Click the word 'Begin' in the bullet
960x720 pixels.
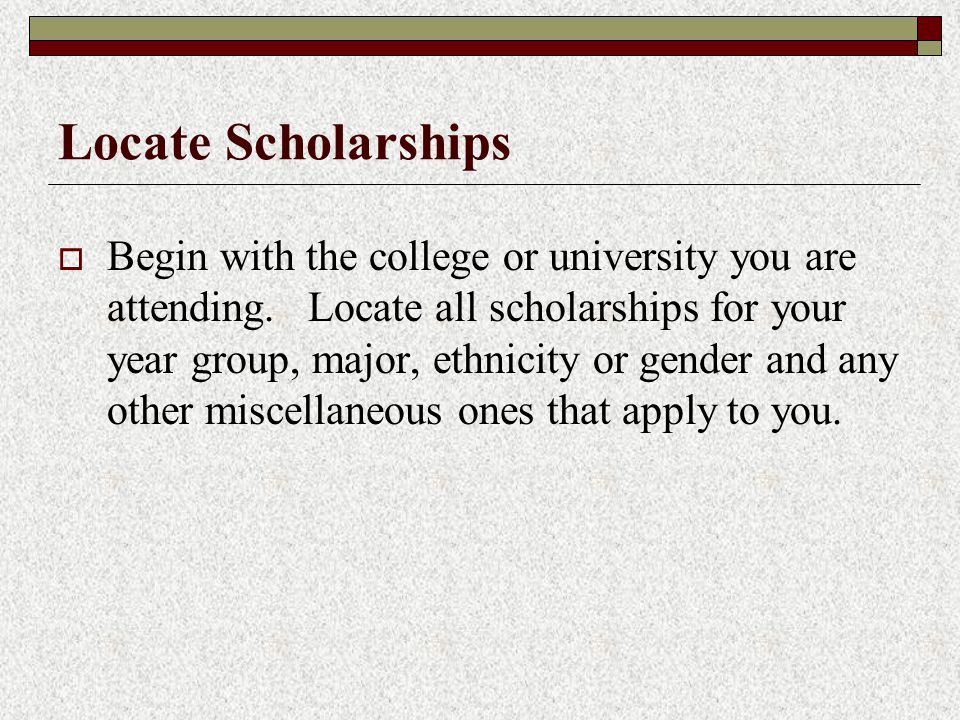(x=157, y=258)
